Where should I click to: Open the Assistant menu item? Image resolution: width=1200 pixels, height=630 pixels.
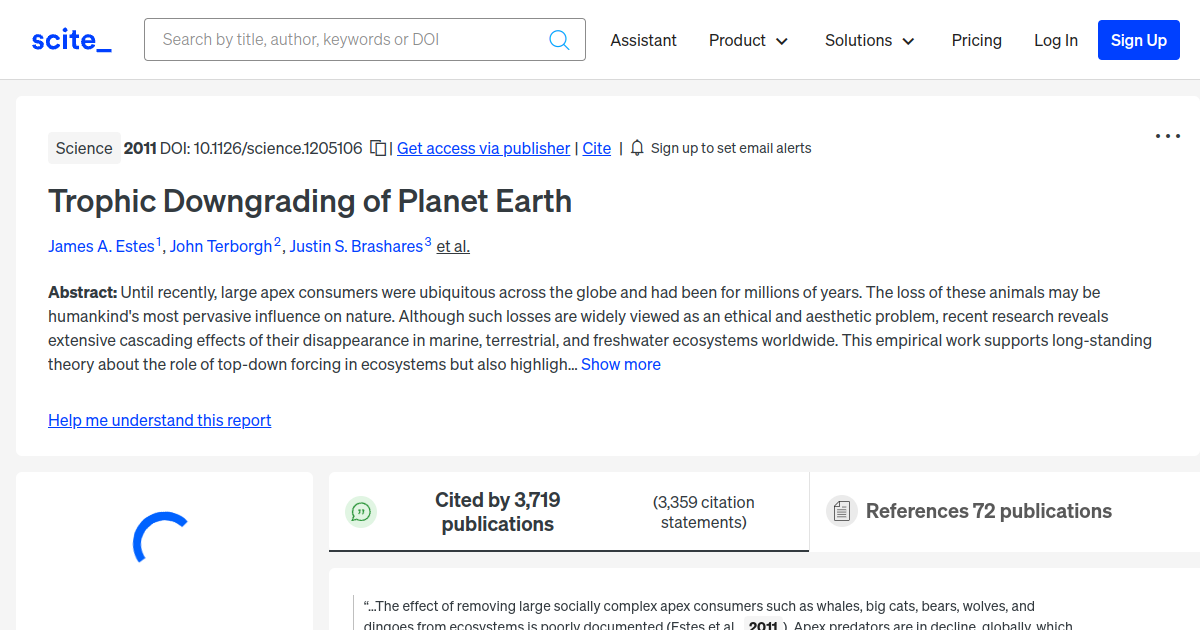click(643, 40)
